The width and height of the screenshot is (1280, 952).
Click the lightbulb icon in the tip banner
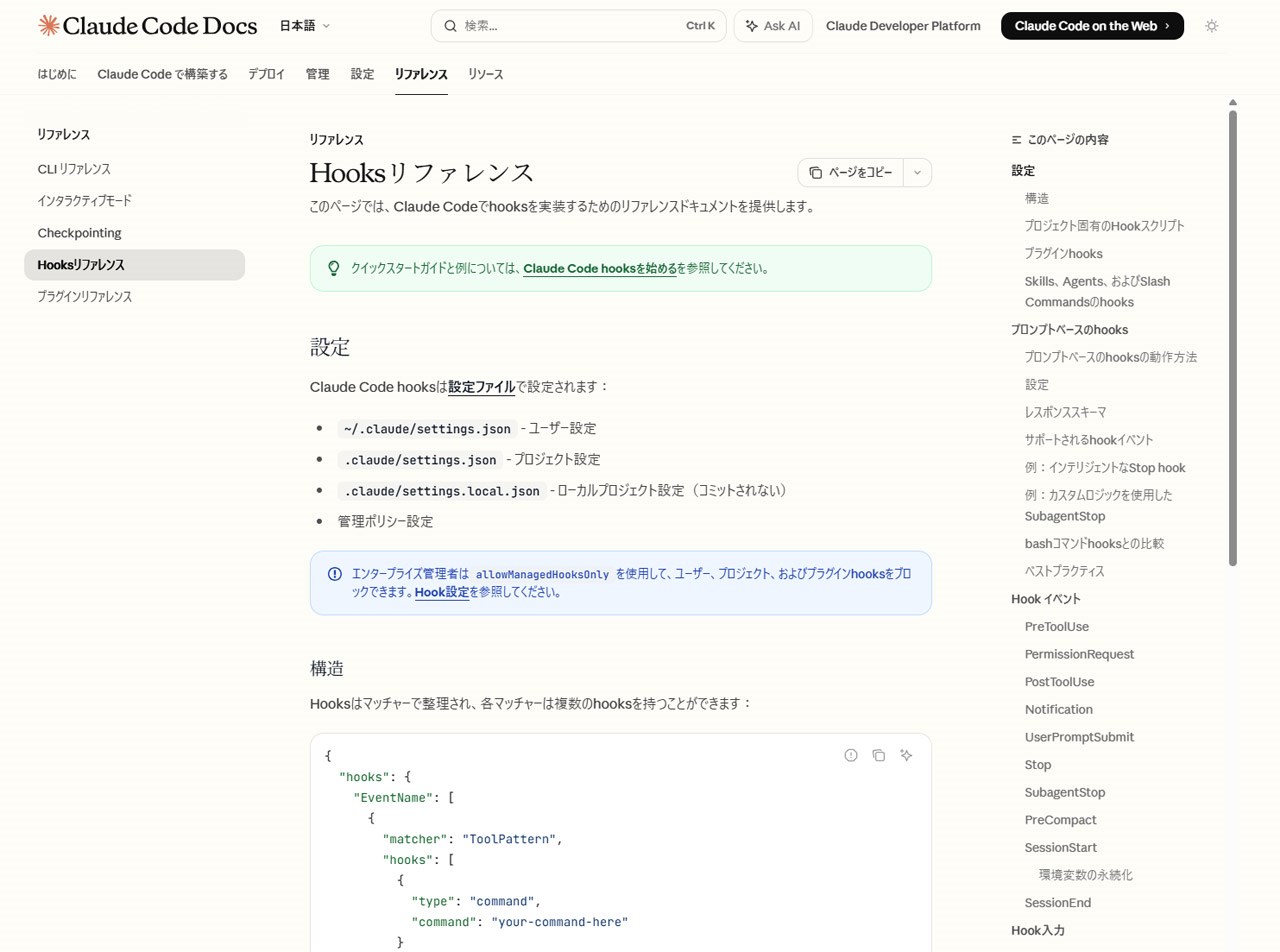334,267
